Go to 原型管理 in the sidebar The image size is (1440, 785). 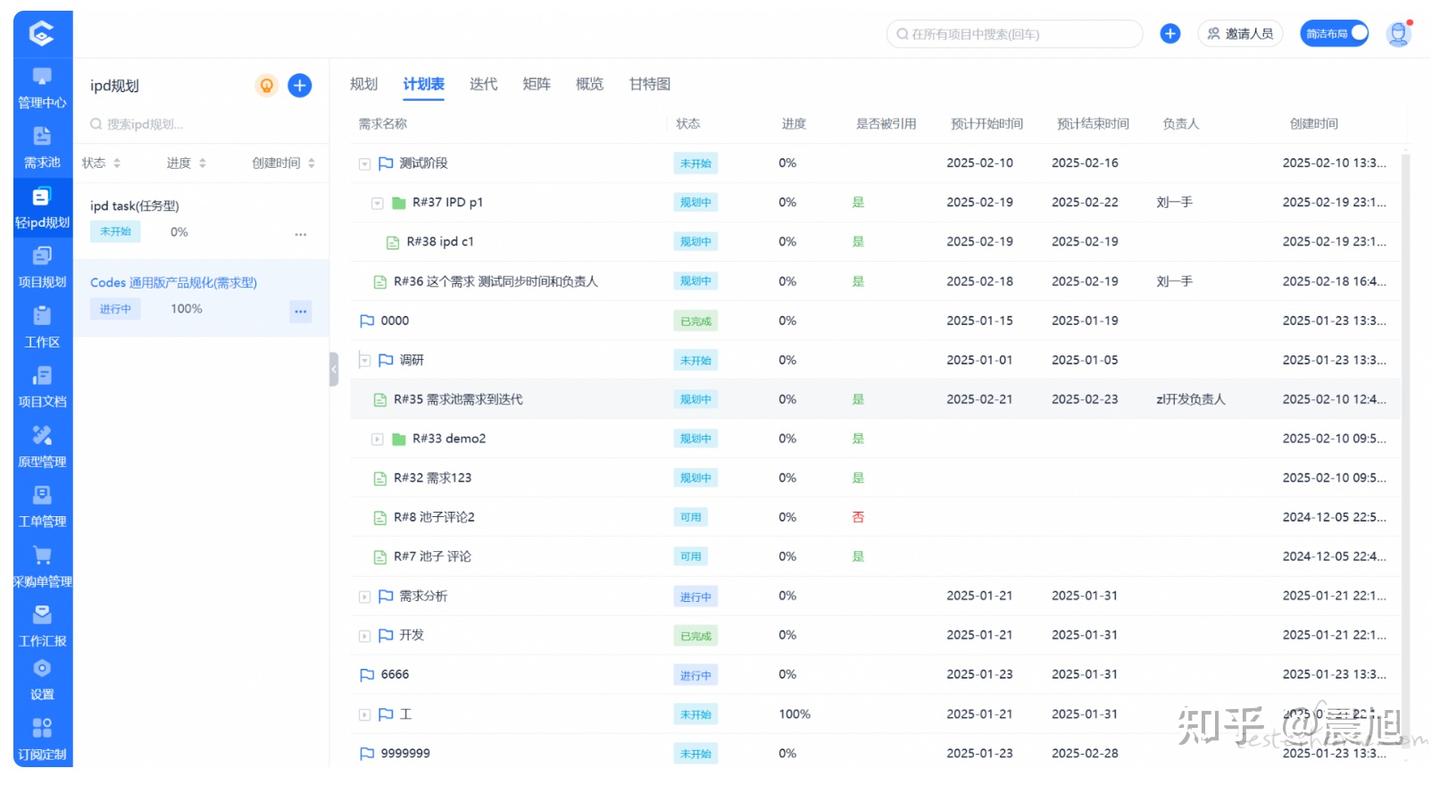[x=42, y=447]
